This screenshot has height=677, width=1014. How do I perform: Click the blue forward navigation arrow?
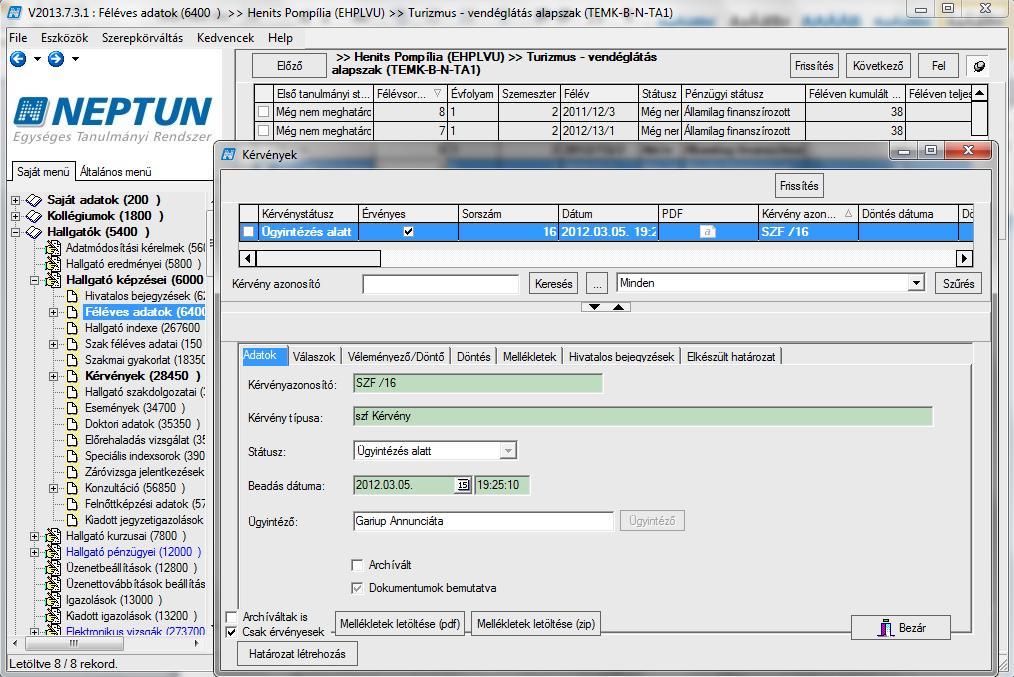(56, 59)
